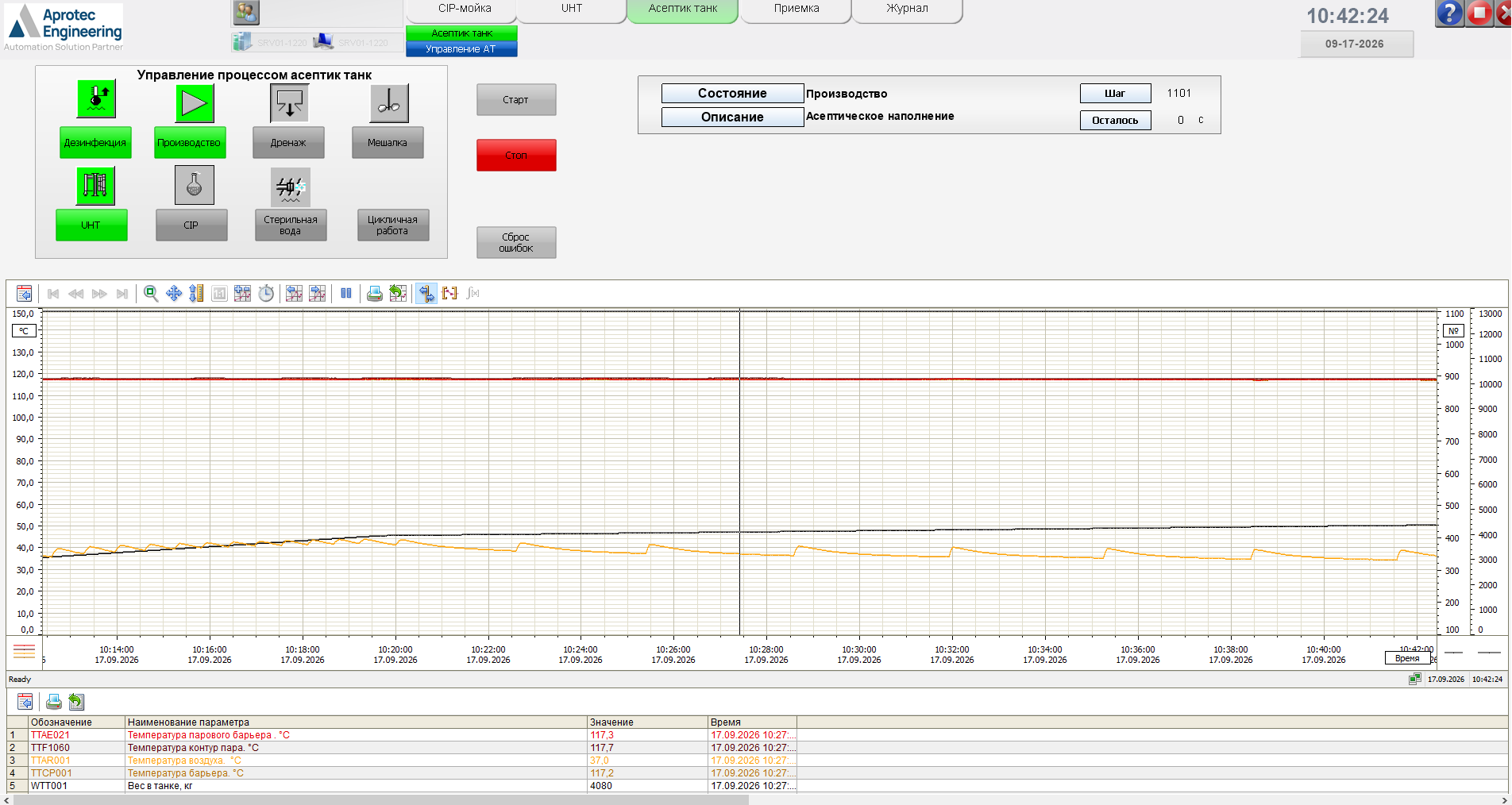Select the move-axes tool in the trend toolbar
This screenshot has width=1512, height=805.
[x=174, y=294]
